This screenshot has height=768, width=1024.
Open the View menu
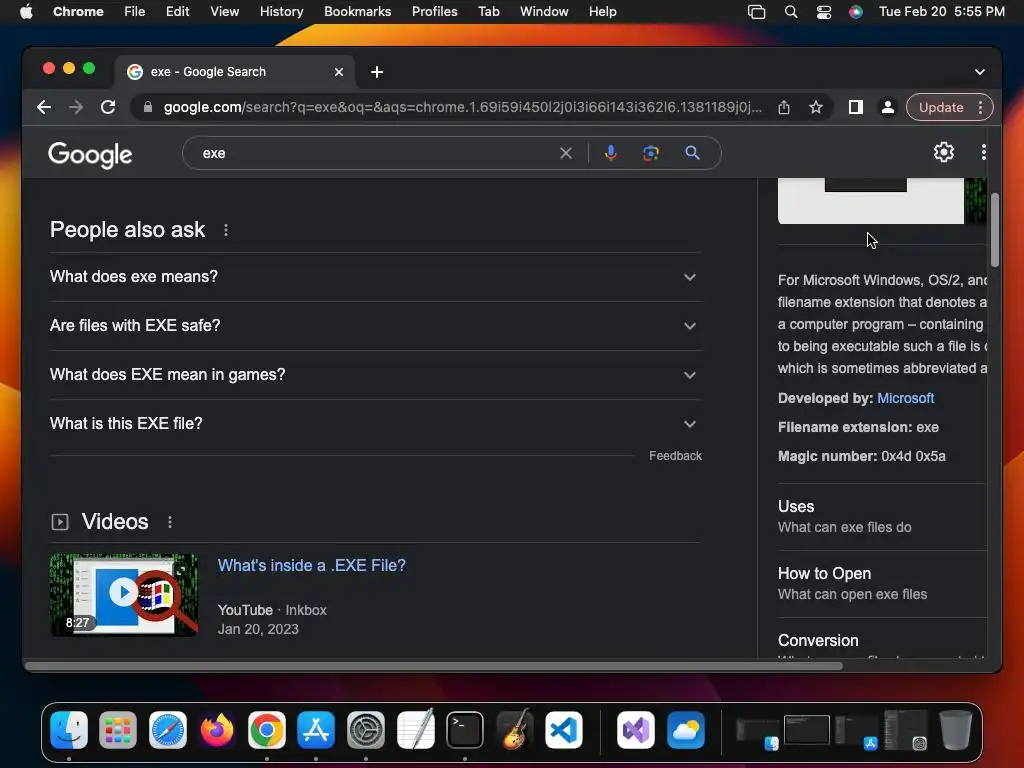click(224, 12)
